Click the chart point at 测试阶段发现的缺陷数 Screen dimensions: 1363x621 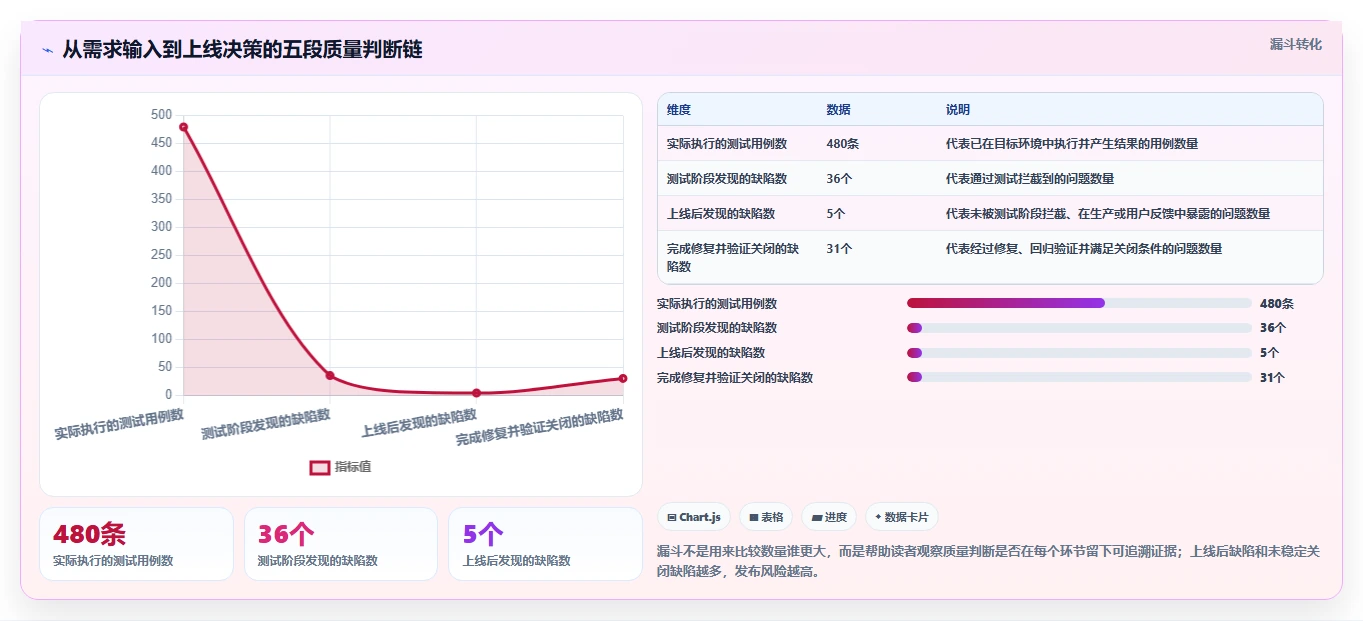point(330,375)
